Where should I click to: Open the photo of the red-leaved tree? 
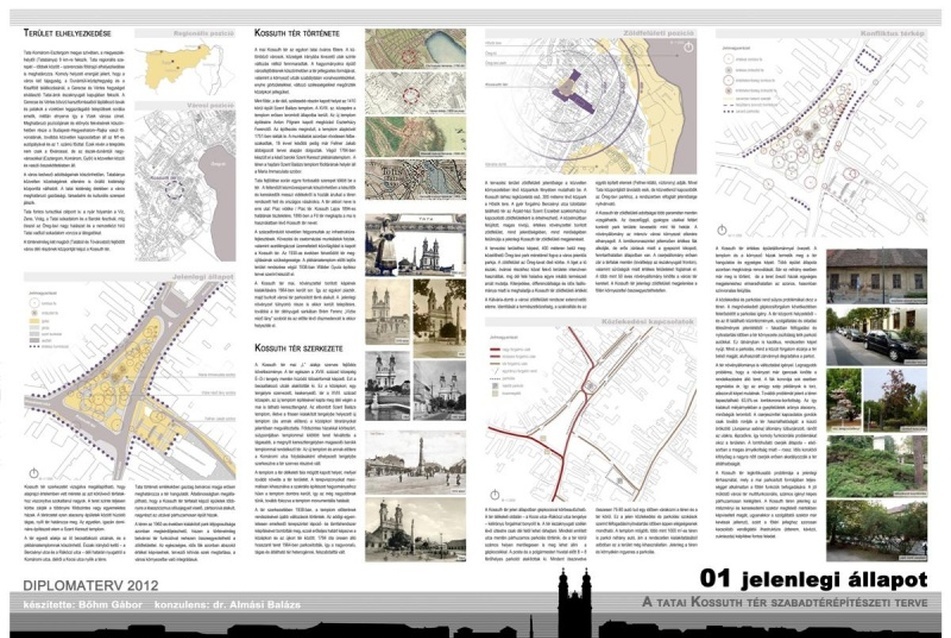click(x=895, y=400)
